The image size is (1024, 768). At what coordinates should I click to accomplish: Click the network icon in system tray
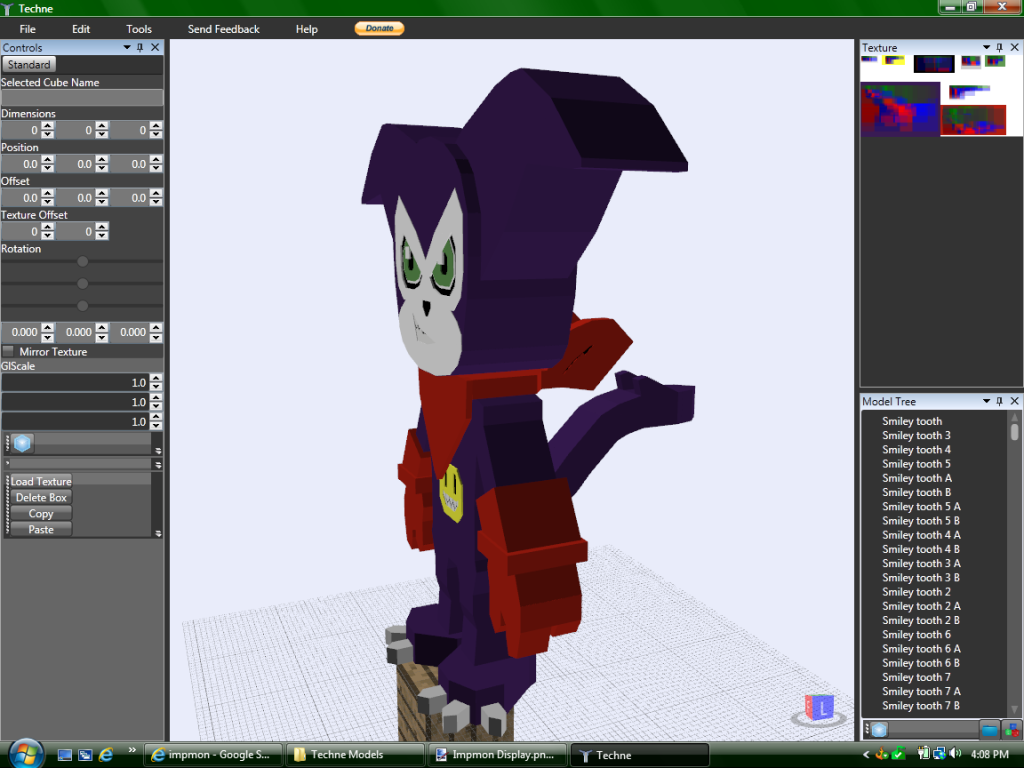940,754
